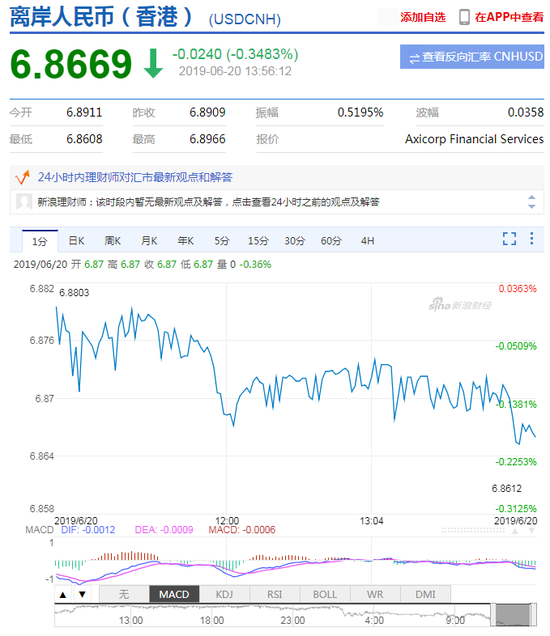The height and width of the screenshot is (636, 550).
Task: Click the 6.8612 low label on chart
Action: [507, 488]
